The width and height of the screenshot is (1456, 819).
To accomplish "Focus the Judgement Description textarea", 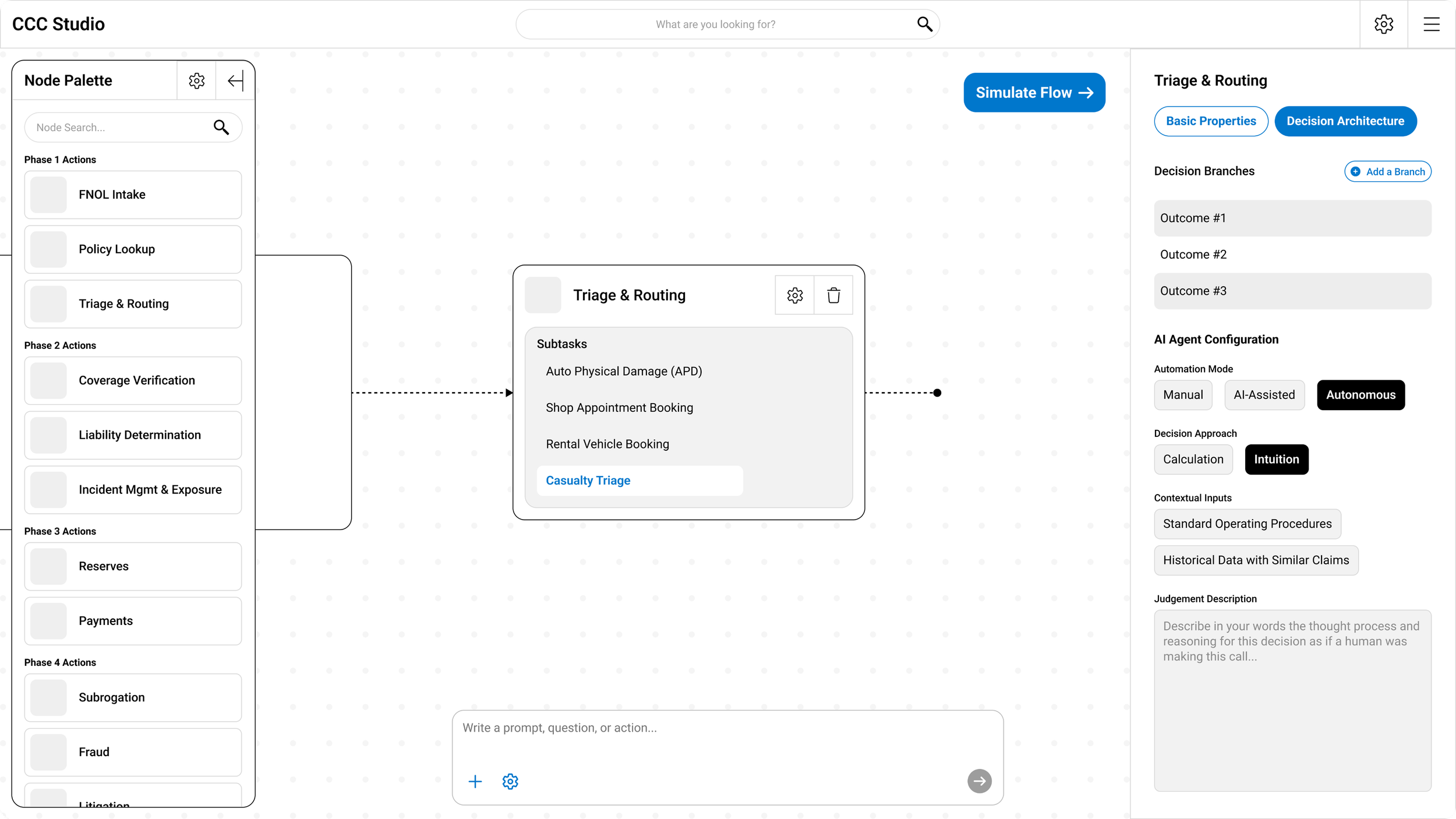I will pyautogui.click(x=1292, y=700).
